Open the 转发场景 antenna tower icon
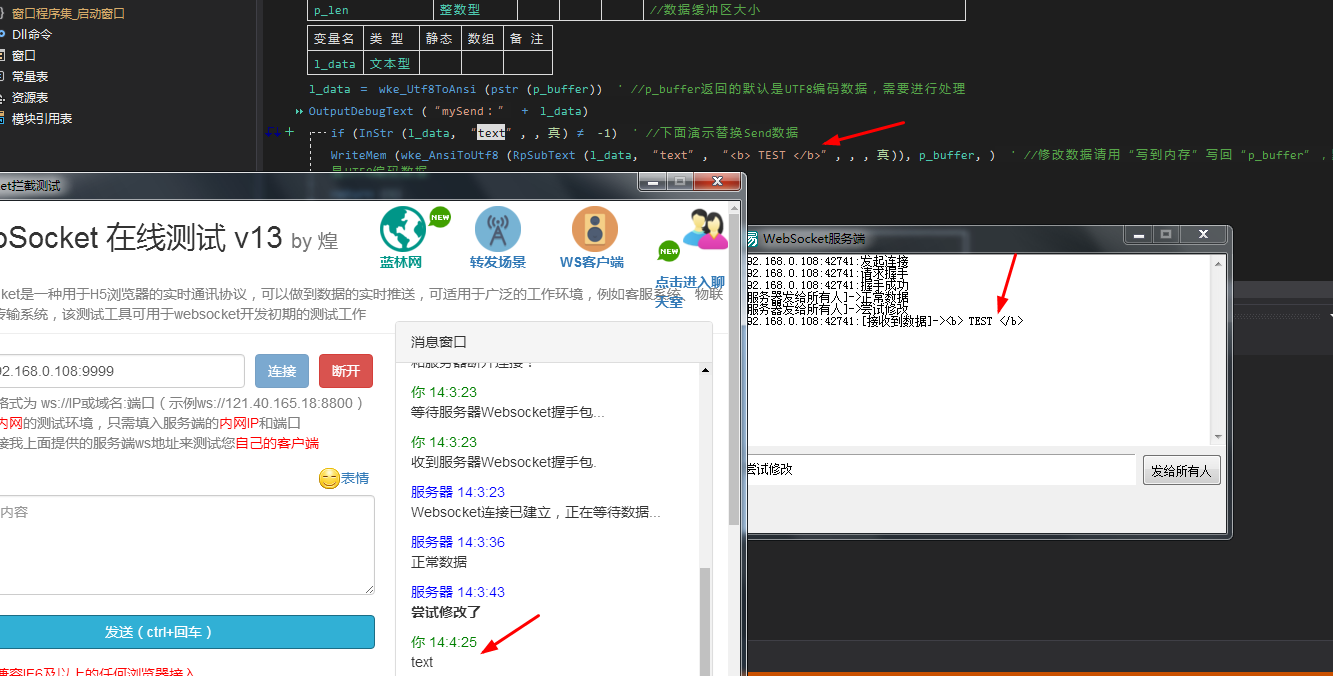The width and height of the screenshot is (1333, 676). (x=497, y=230)
